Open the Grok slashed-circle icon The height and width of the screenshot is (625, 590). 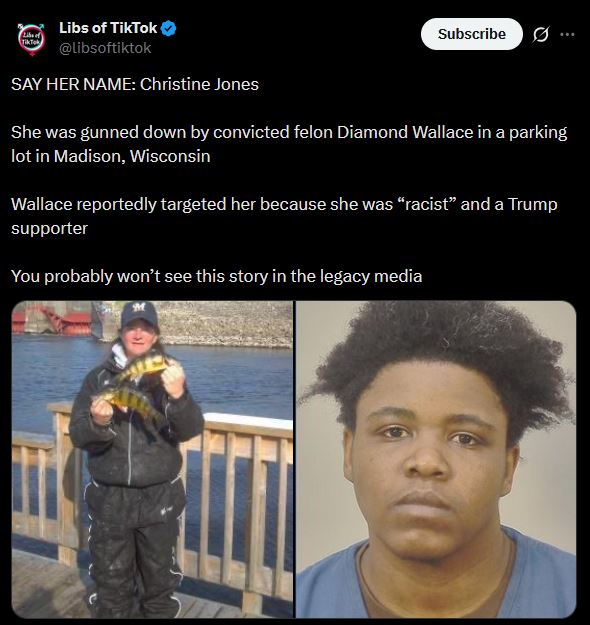click(541, 34)
